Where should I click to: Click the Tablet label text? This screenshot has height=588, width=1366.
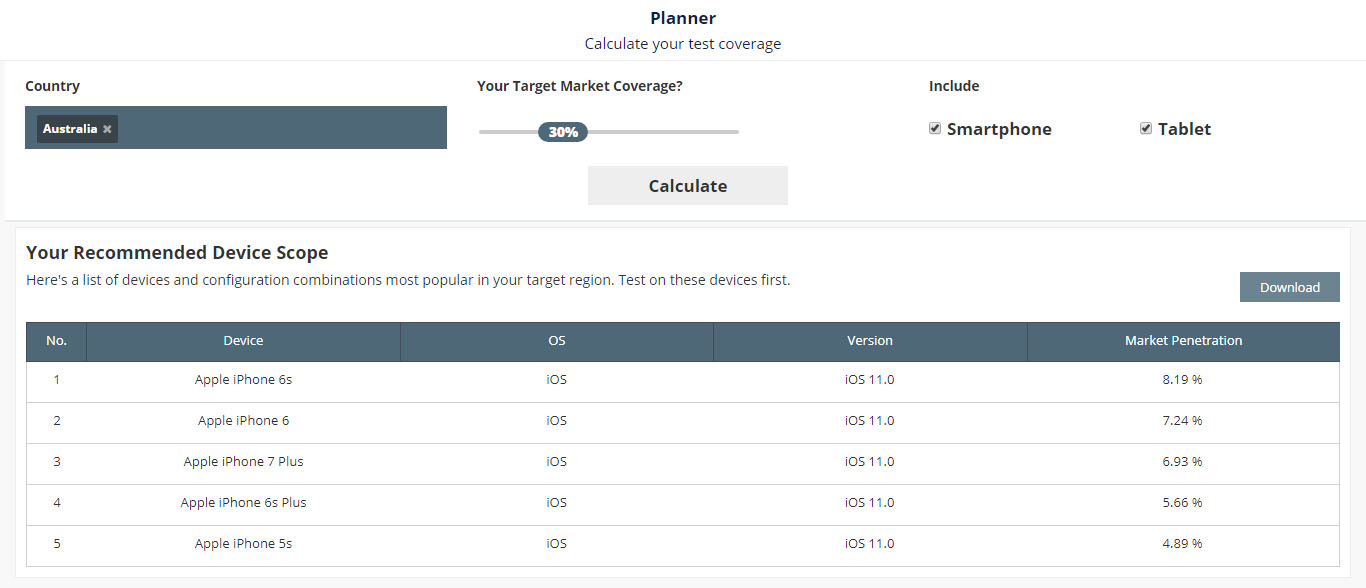(1184, 129)
